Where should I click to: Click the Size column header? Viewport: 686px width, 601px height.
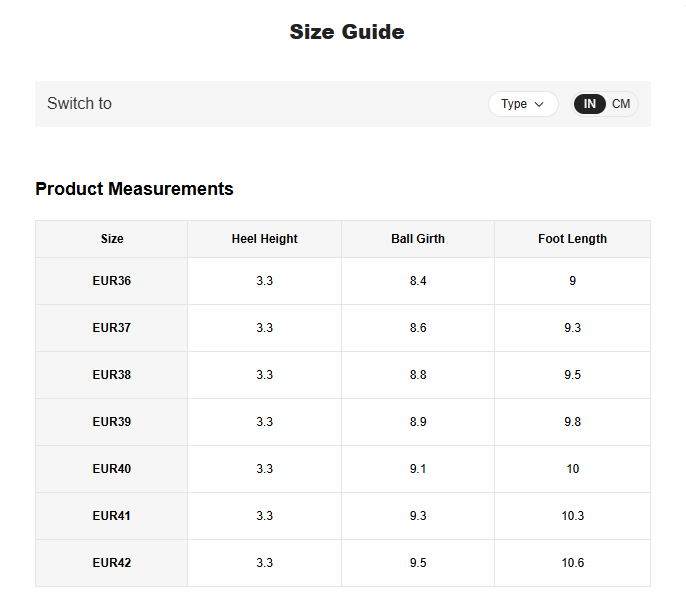112,239
